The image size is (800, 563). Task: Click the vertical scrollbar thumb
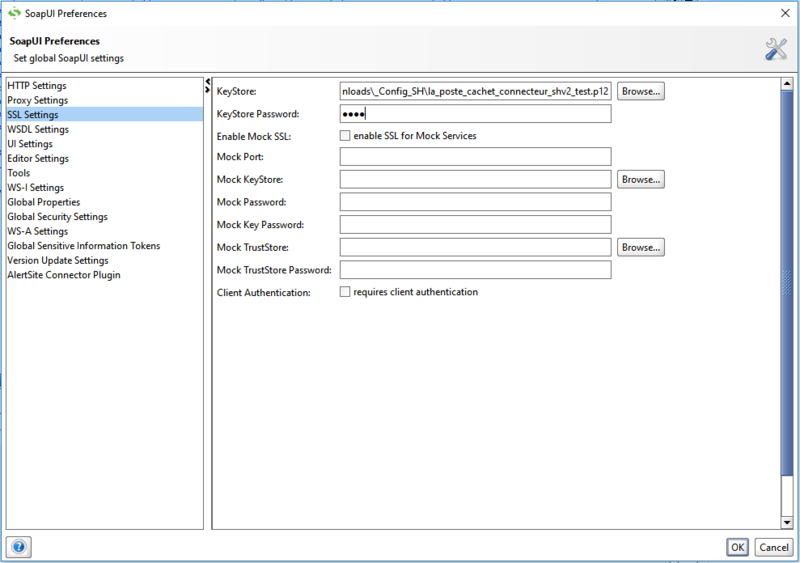(787, 282)
